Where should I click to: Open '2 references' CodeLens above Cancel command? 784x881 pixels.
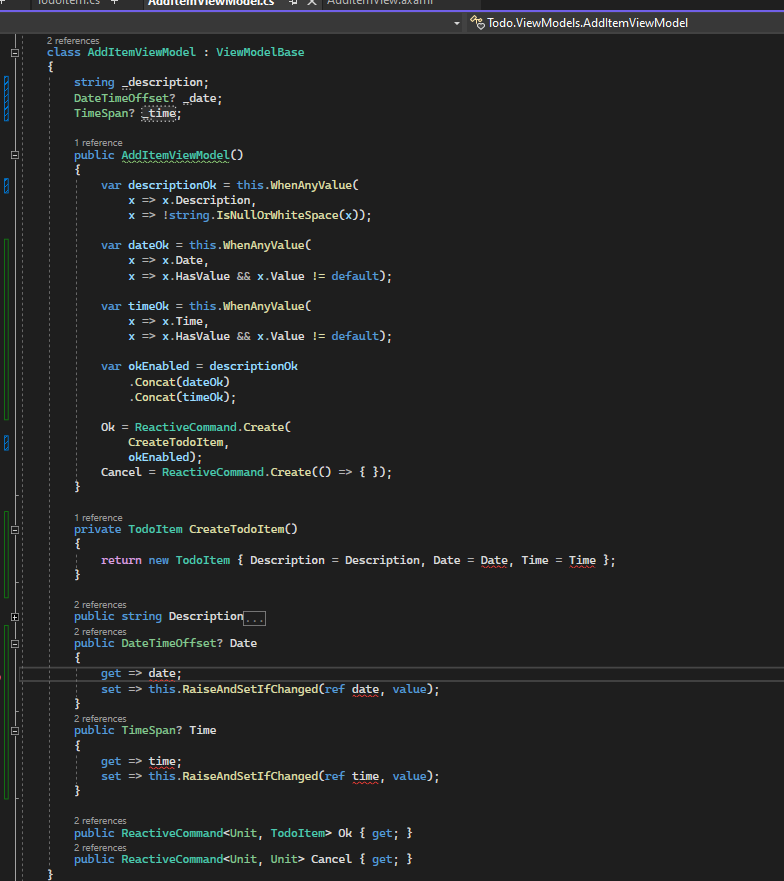(x=100, y=848)
